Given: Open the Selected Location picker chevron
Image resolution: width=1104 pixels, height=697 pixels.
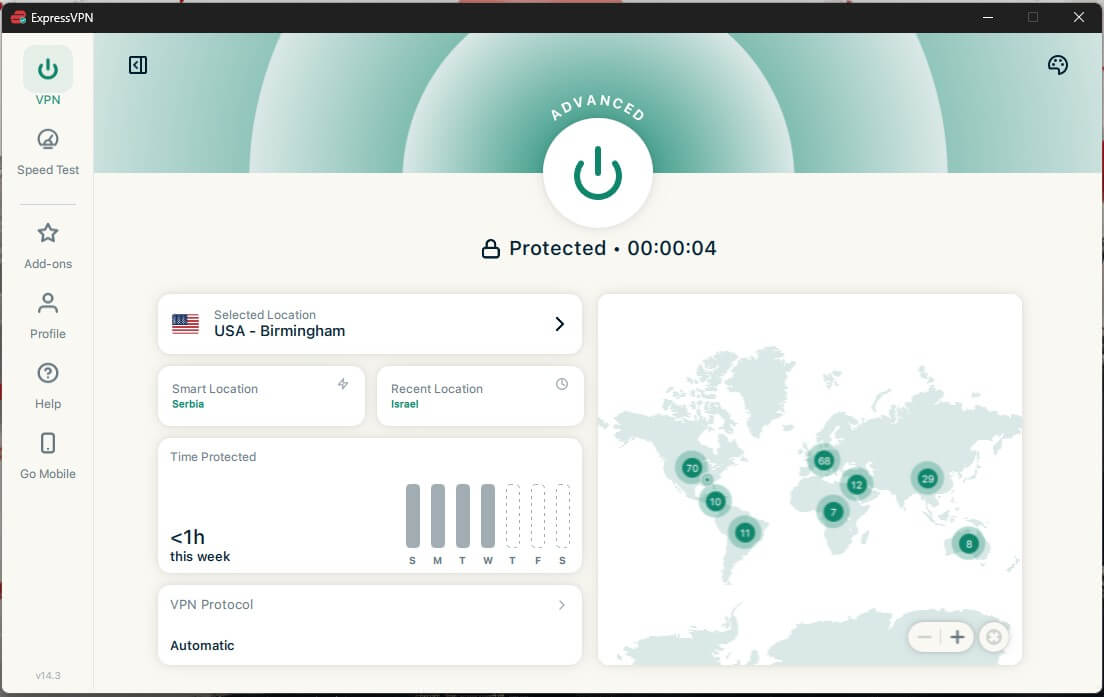Looking at the screenshot, I should [560, 324].
